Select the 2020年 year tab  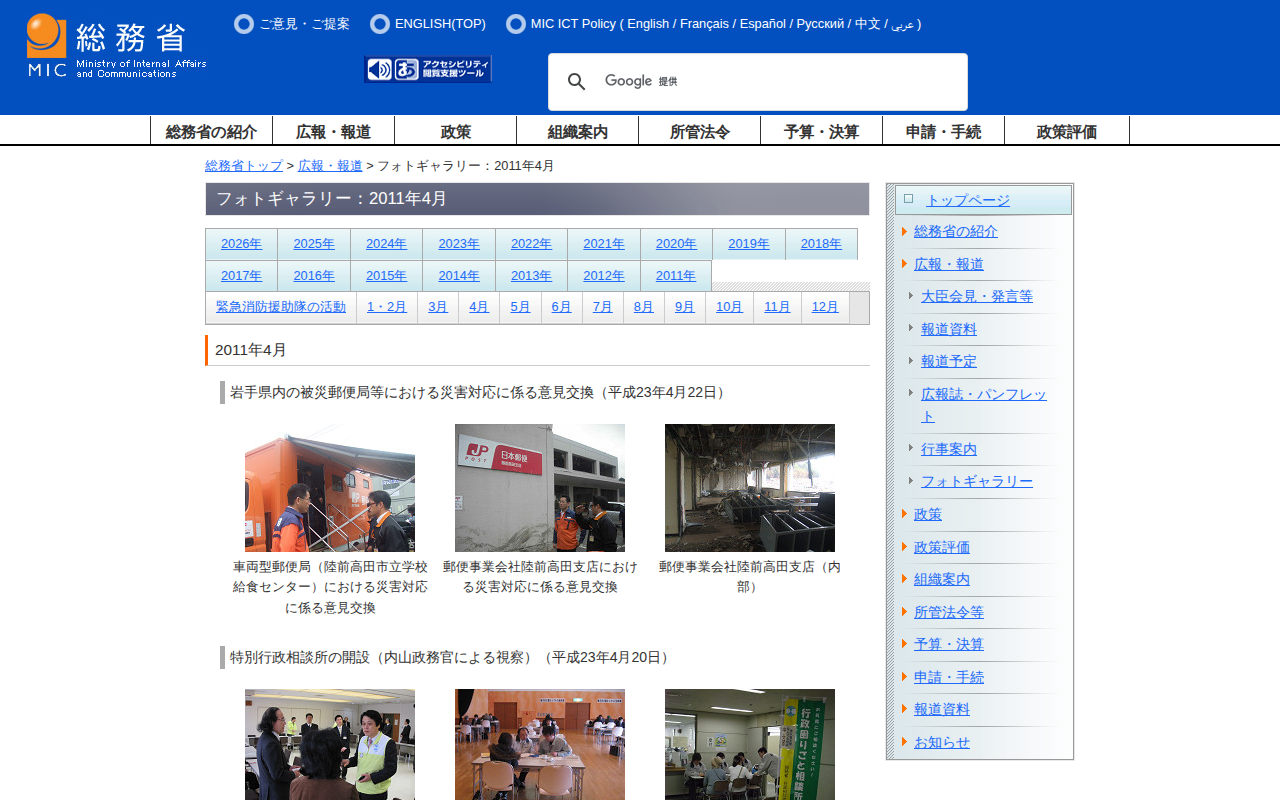tap(676, 244)
